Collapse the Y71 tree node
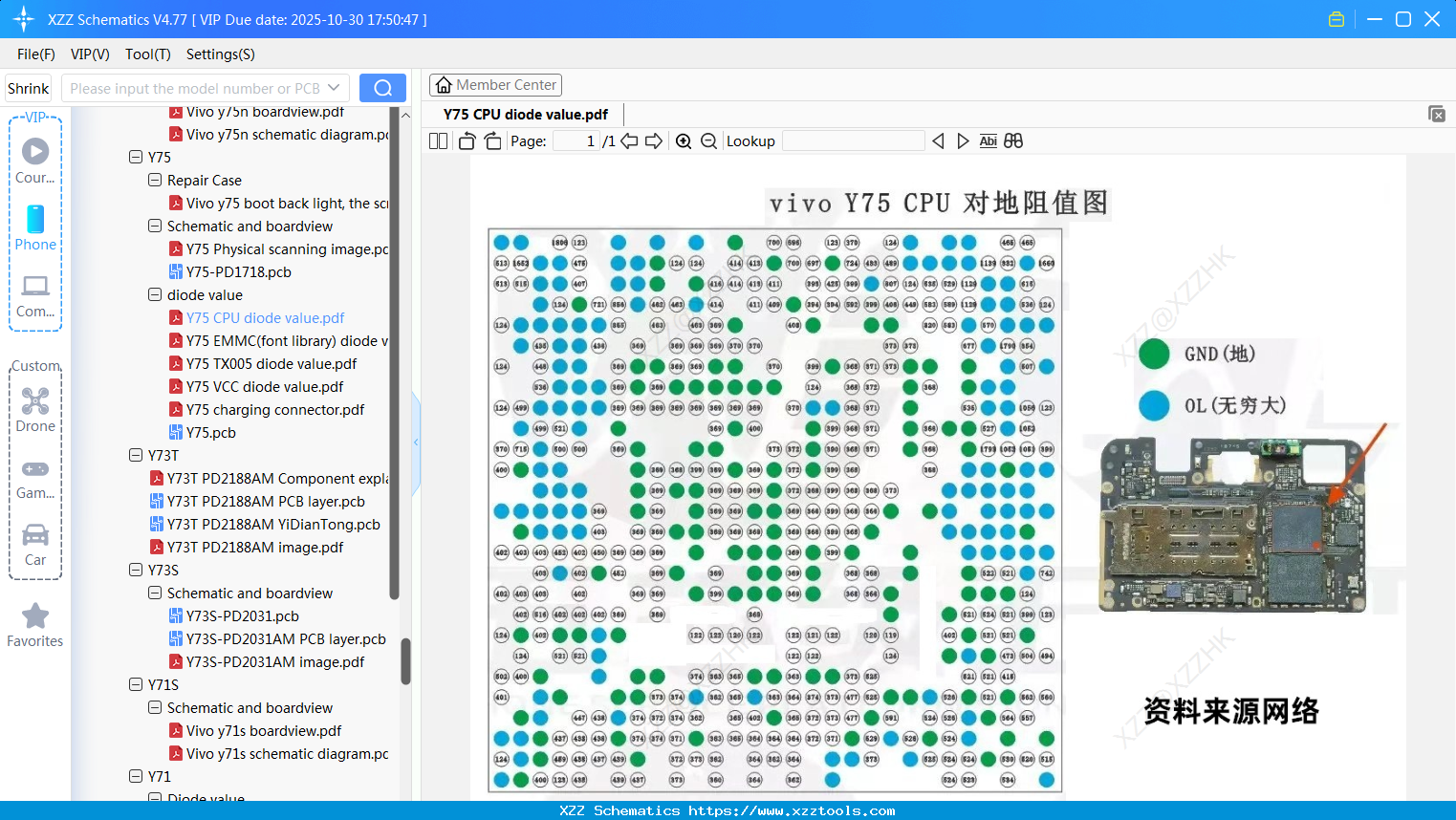This screenshot has height=820, width=1456. click(x=136, y=776)
